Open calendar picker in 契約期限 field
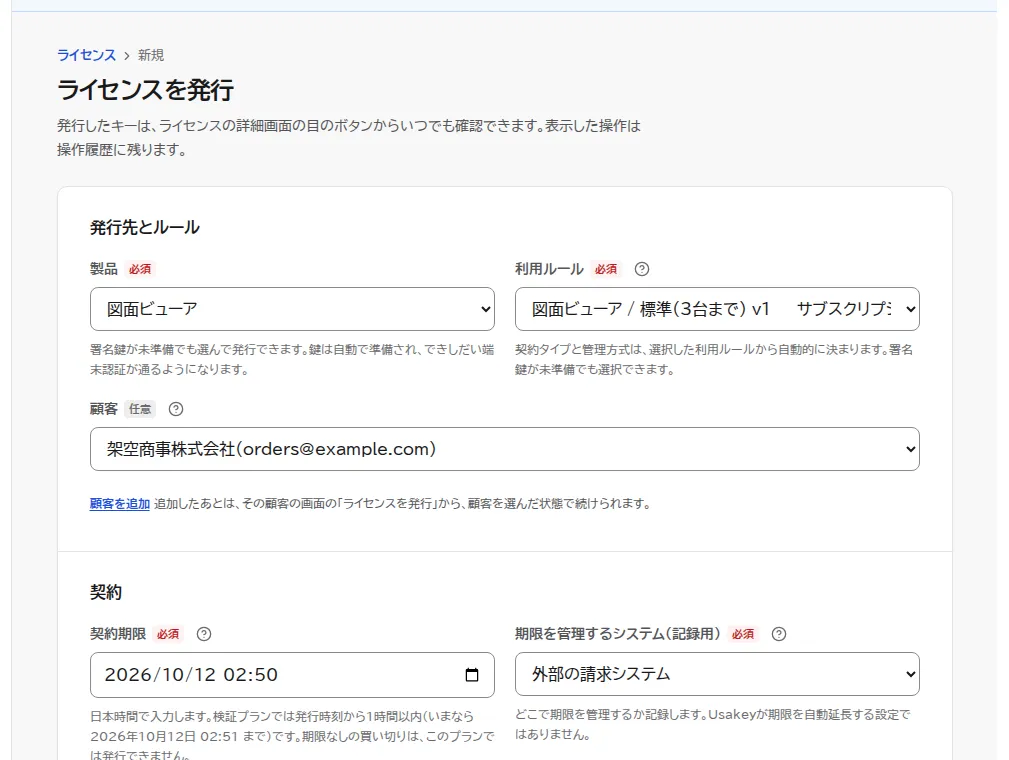 pyautogui.click(x=472, y=674)
